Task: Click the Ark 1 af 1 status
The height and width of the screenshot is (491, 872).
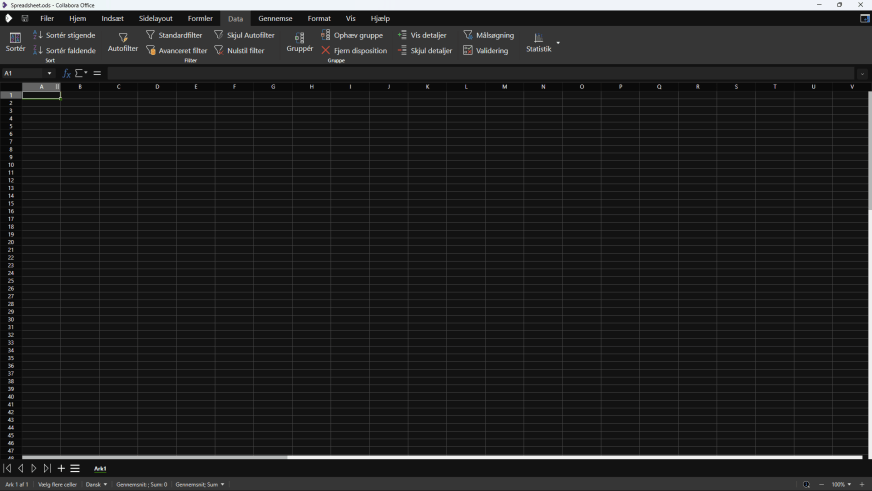Action: point(17,484)
